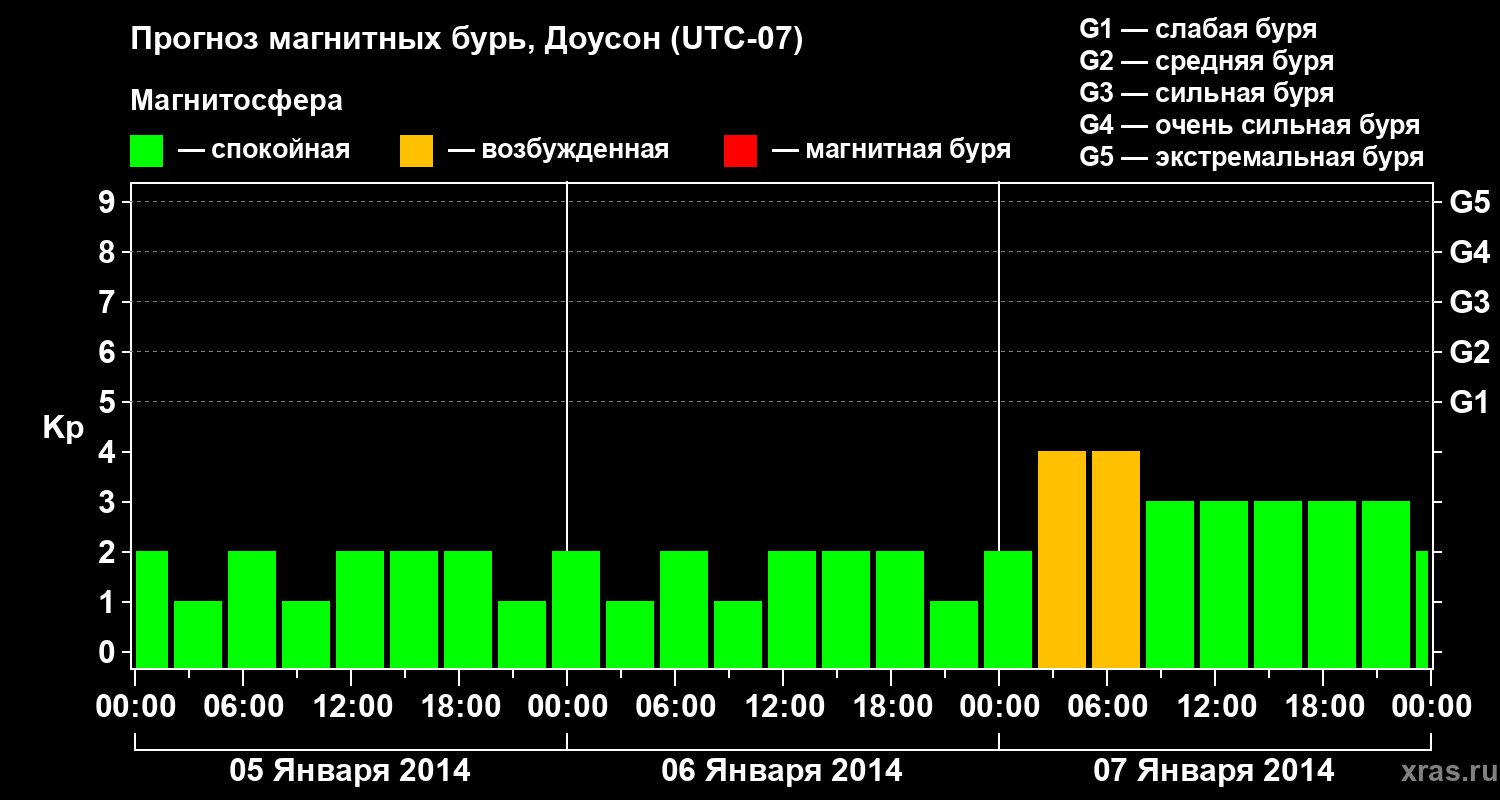Viewport: 1500px width, 800px height.
Task: Select the 'G5 — экстремальная буря' legend line
Action: [1251, 158]
